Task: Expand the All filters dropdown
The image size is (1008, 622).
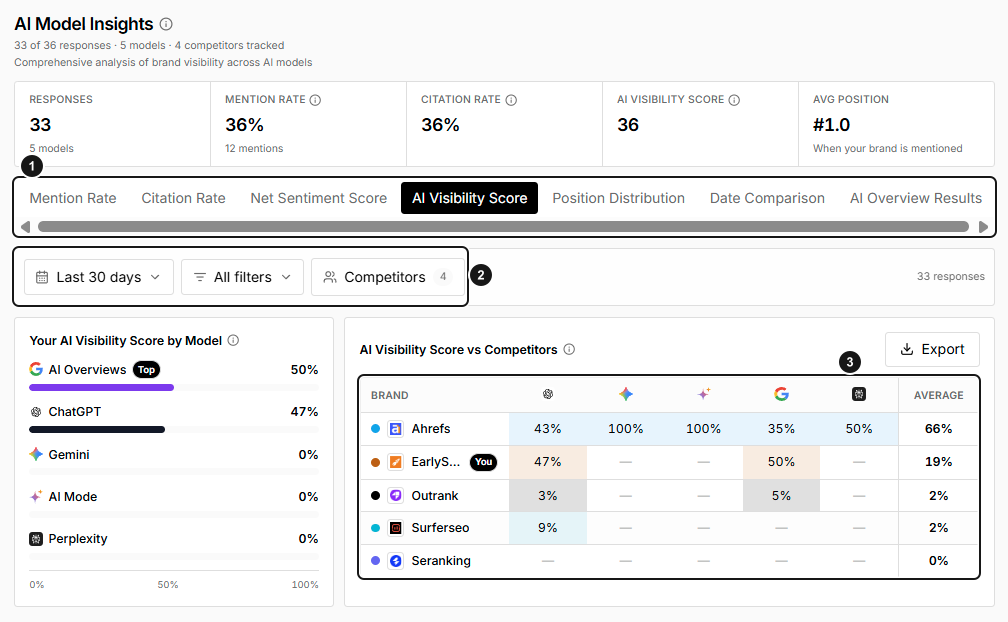Action: pos(242,277)
